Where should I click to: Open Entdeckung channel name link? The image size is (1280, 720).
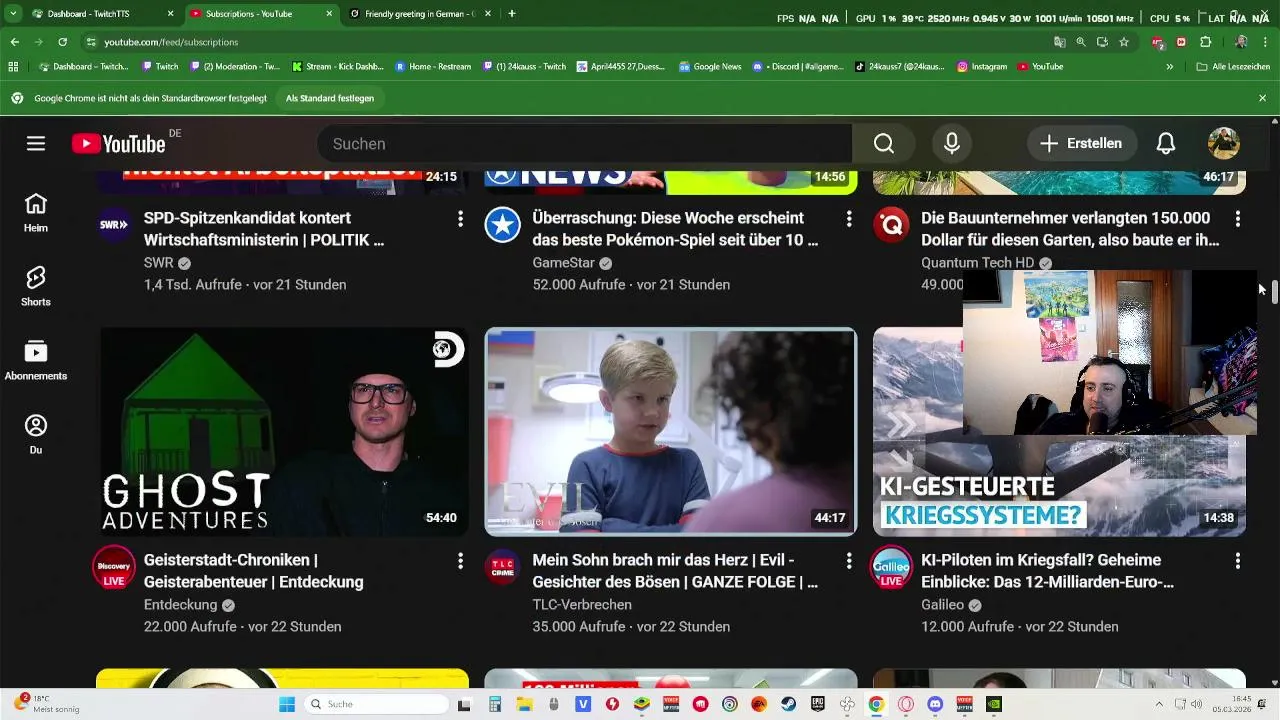[180, 605]
